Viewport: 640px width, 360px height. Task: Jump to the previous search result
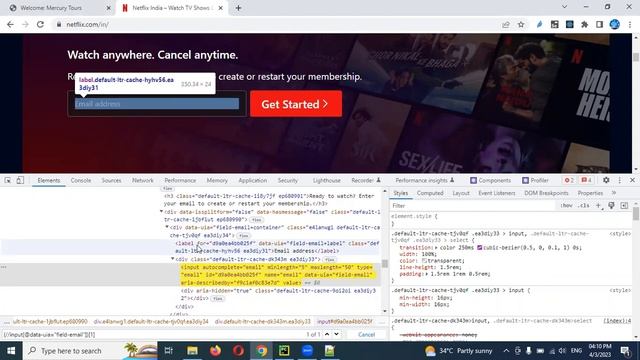(x=327, y=334)
